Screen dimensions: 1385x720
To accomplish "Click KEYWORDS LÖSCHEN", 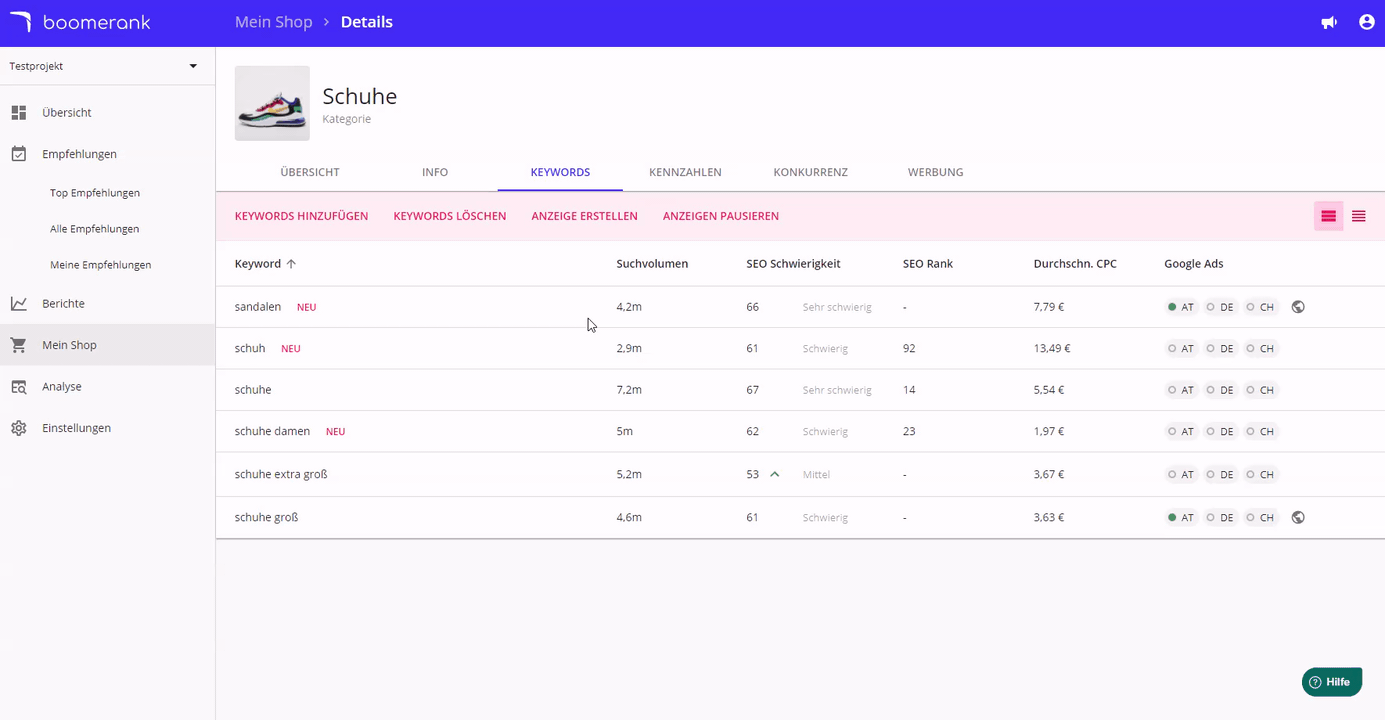I will coord(450,216).
